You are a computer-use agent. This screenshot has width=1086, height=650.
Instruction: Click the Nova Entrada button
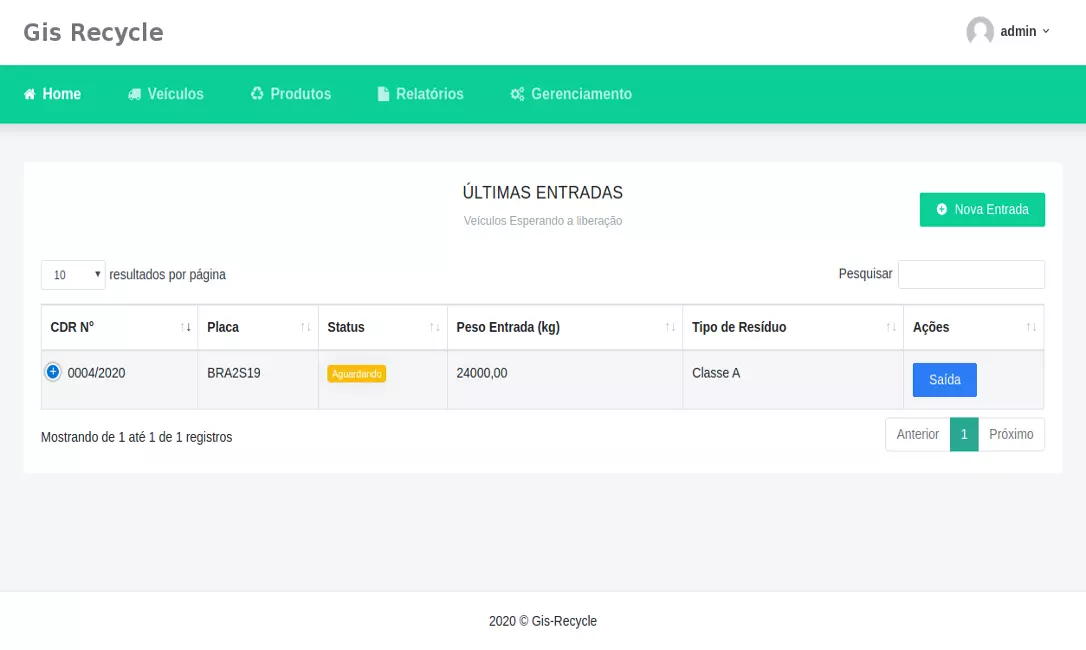tap(982, 210)
